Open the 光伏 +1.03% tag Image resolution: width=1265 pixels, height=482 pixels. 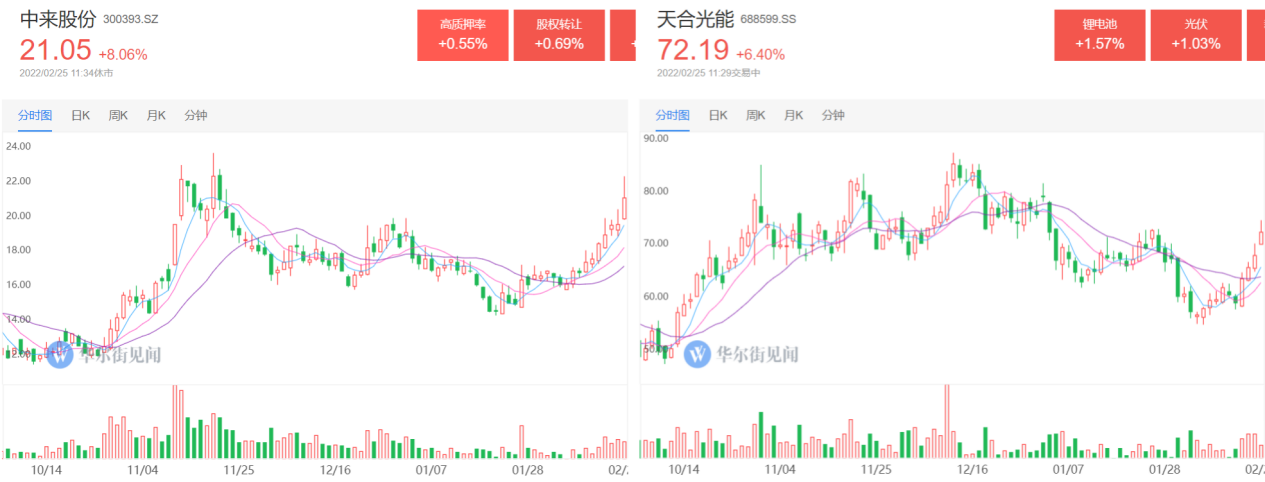click(x=1196, y=35)
